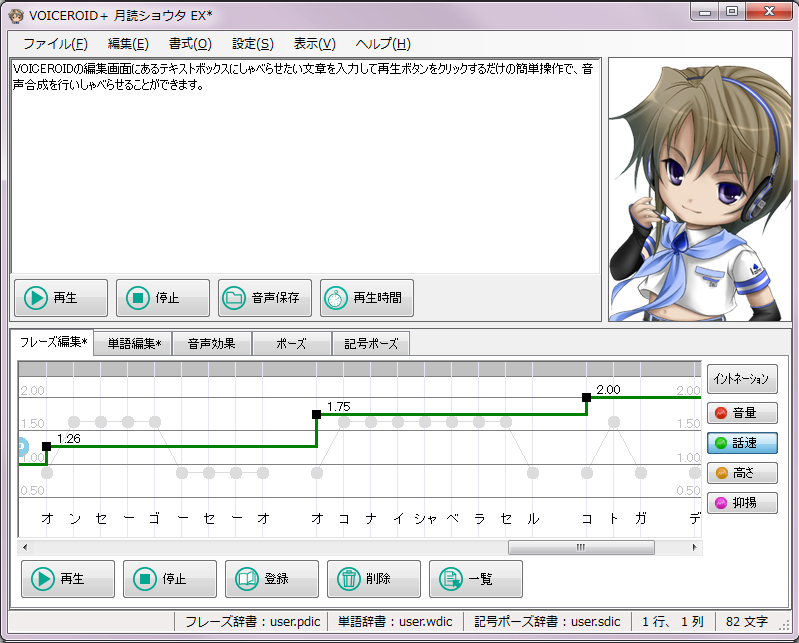This screenshot has height=643, width=799.
Task: Register the phrase with 登録 button
Action: click(272, 579)
